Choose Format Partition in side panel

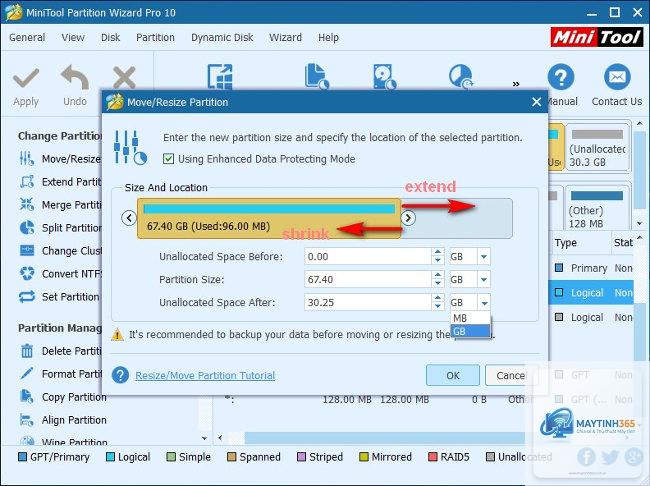(60, 374)
